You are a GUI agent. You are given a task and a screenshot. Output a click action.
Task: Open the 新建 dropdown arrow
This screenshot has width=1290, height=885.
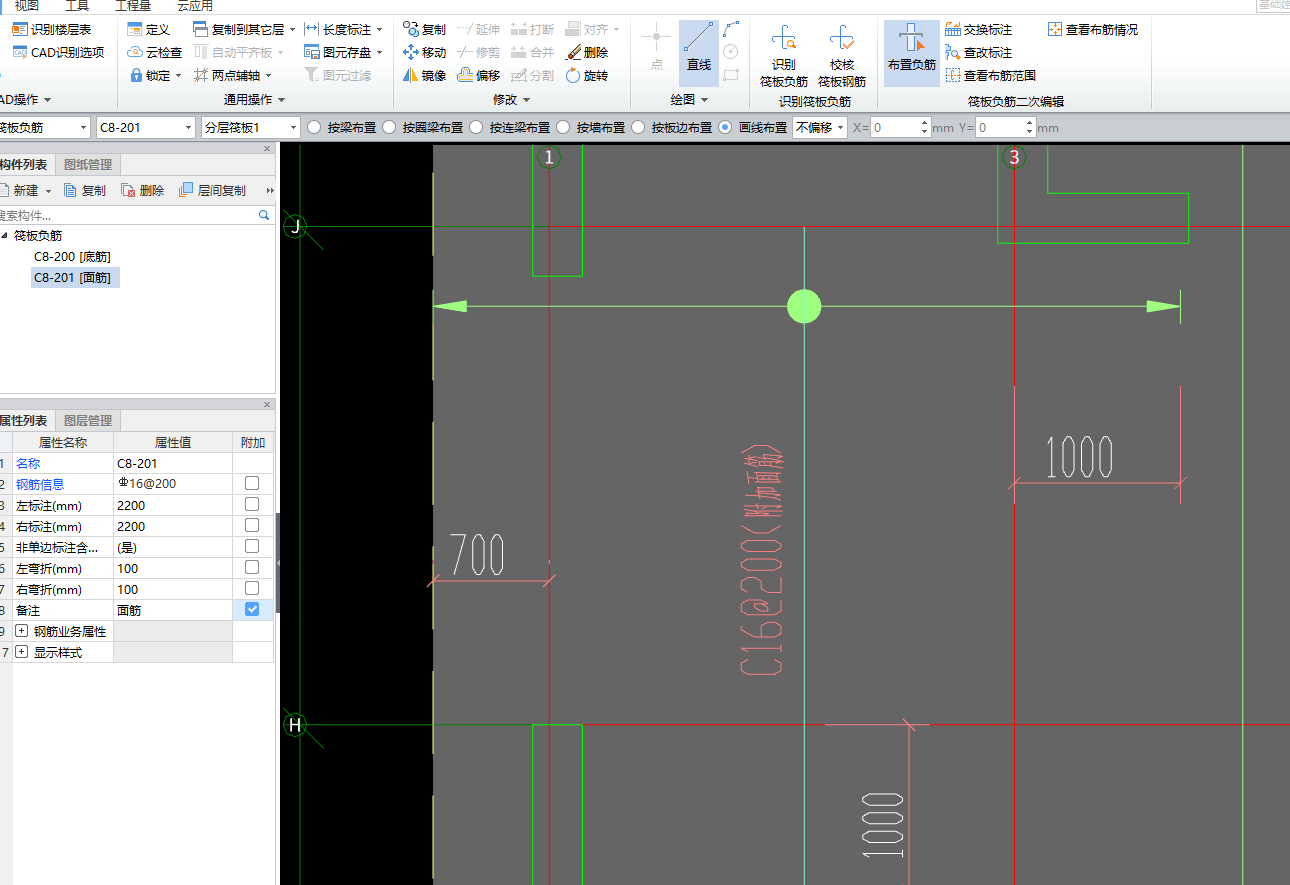tap(48, 190)
